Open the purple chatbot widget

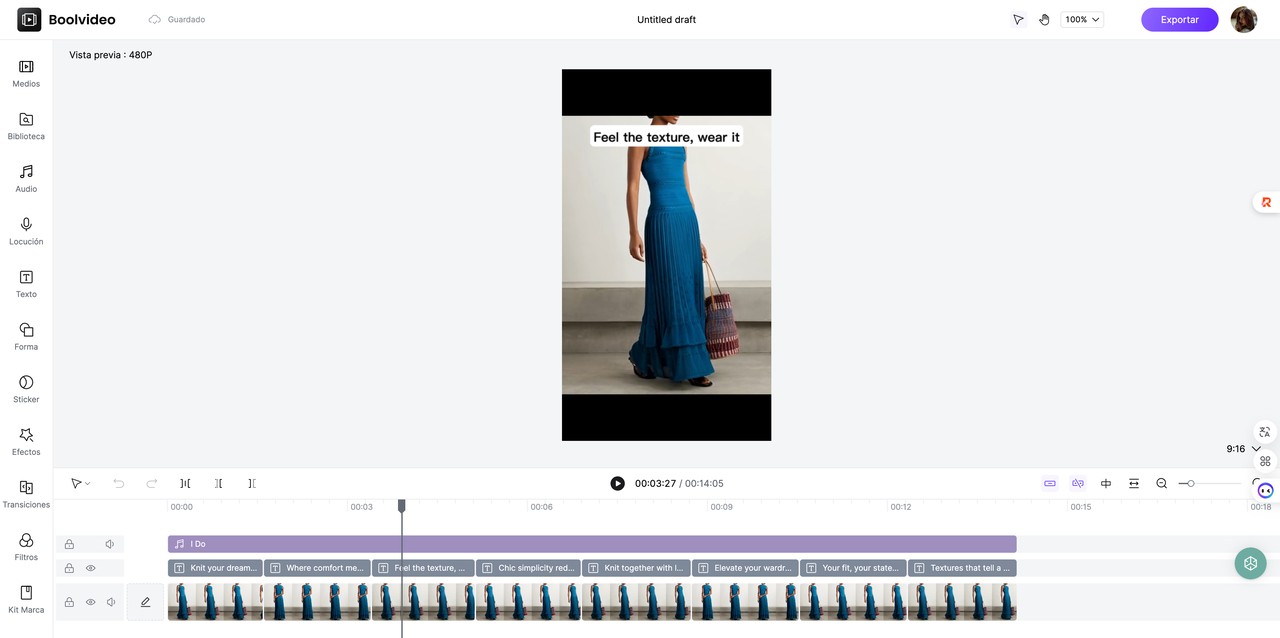pos(1265,490)
